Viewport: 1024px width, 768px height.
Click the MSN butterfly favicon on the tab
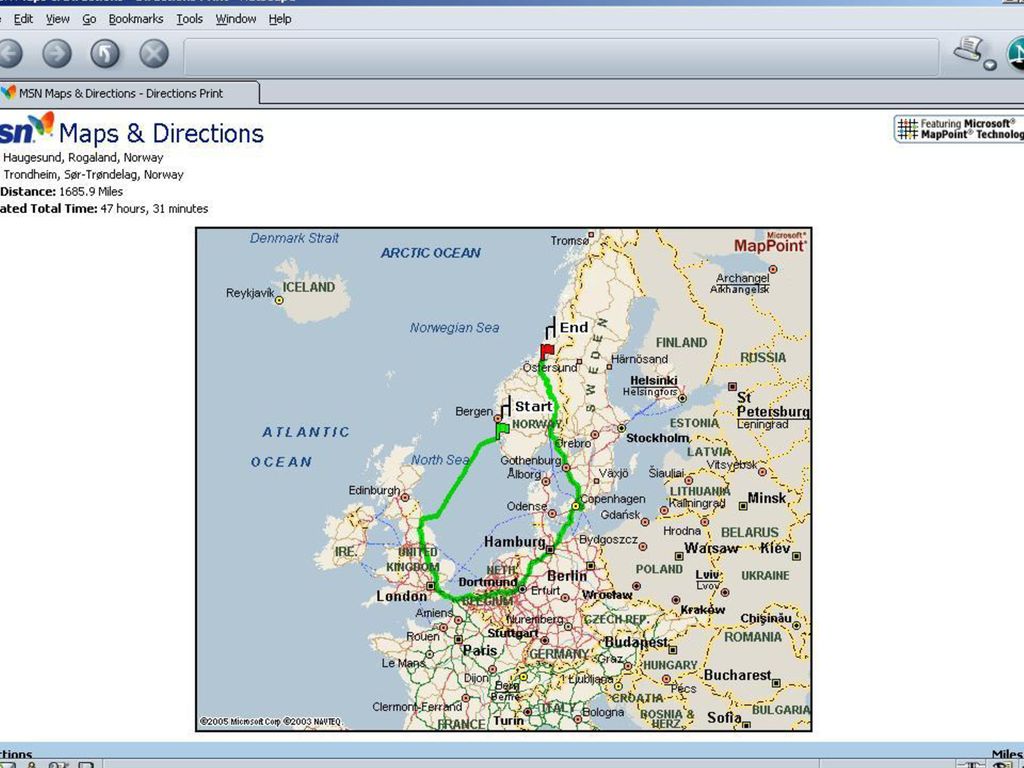coord(8,93)
